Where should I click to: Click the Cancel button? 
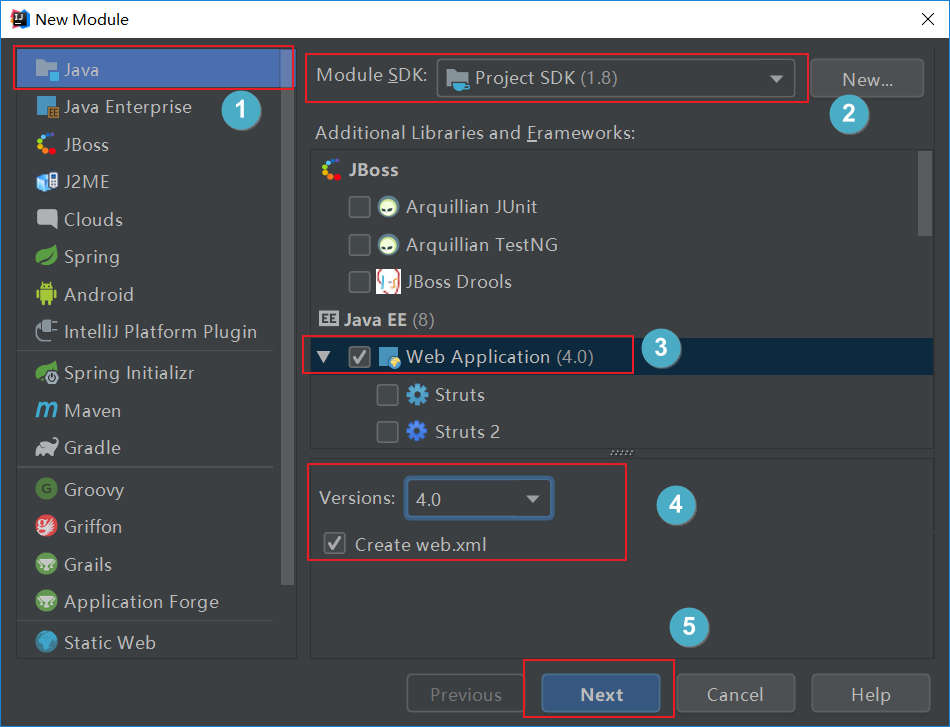click(735, 694)
